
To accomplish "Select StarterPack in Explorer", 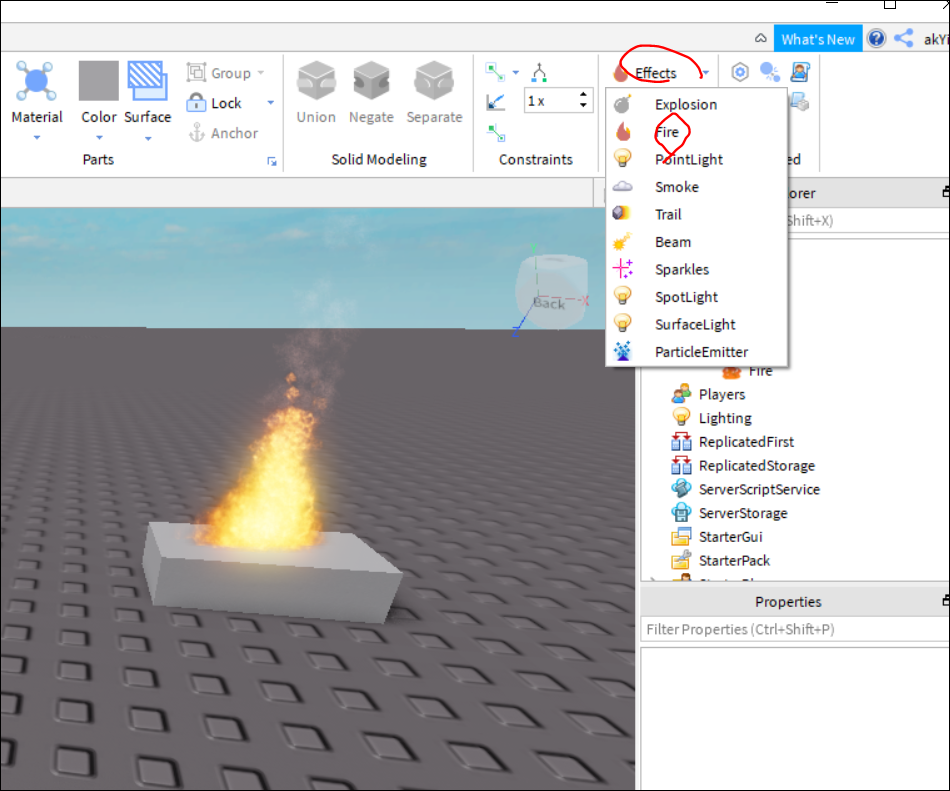I will pos(734,560).
